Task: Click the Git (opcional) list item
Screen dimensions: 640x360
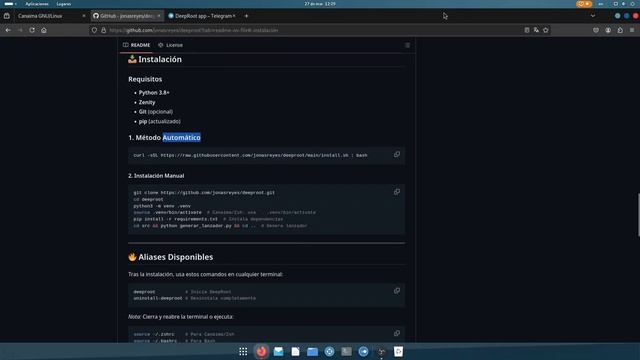Action: pos(156,112)
